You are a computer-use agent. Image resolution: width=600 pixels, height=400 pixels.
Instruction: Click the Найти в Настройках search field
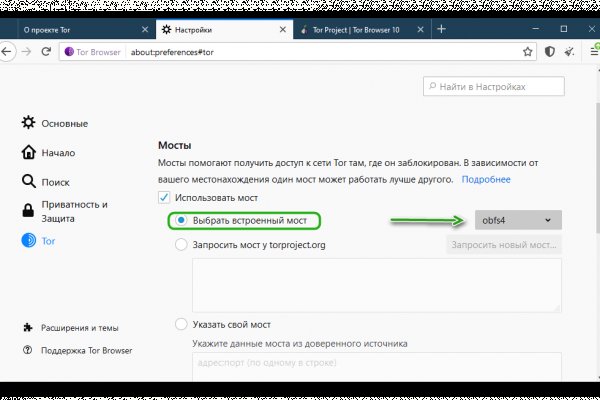click(494, 88)
